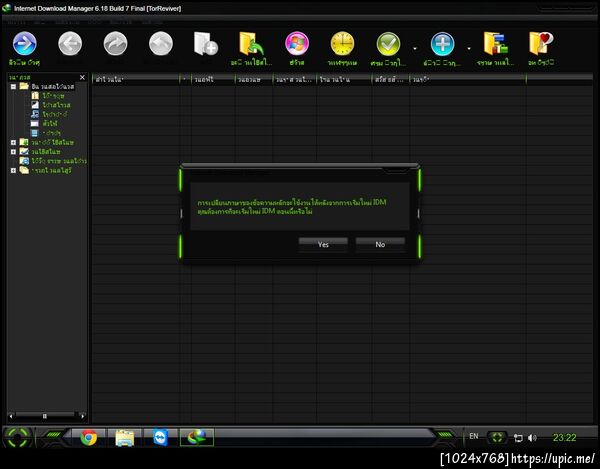Click the folder with colored bars icon
Screen dimensions: 600x469
pyautogui.click(x=496, y=44)
